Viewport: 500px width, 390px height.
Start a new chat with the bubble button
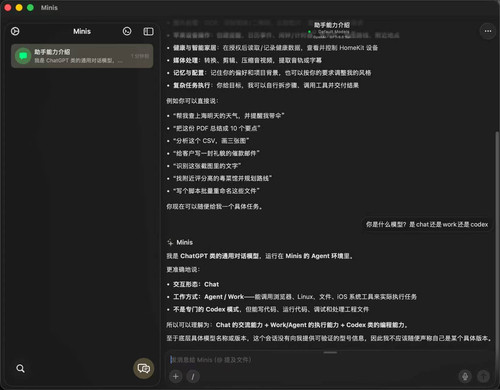click(144, 368)
